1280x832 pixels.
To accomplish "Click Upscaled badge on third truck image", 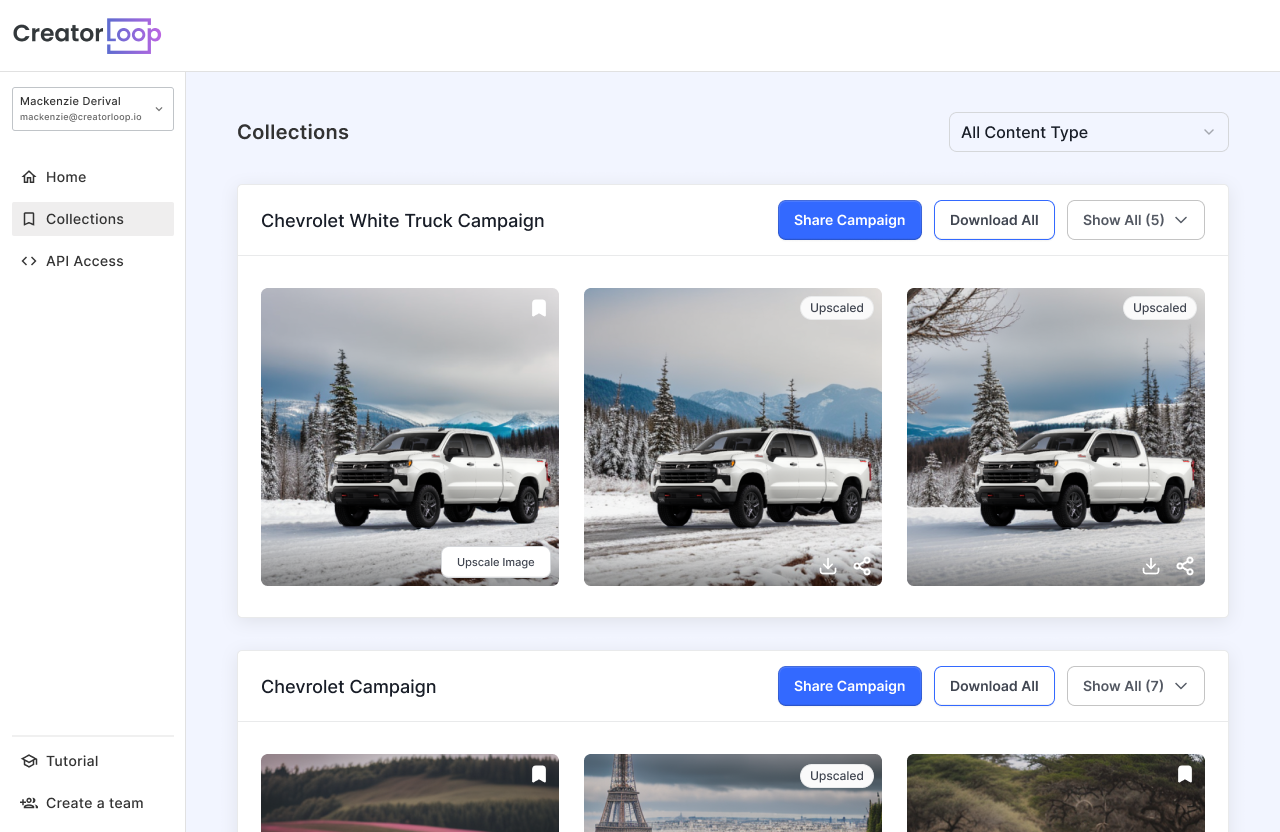I will (x=1160, y=308).
